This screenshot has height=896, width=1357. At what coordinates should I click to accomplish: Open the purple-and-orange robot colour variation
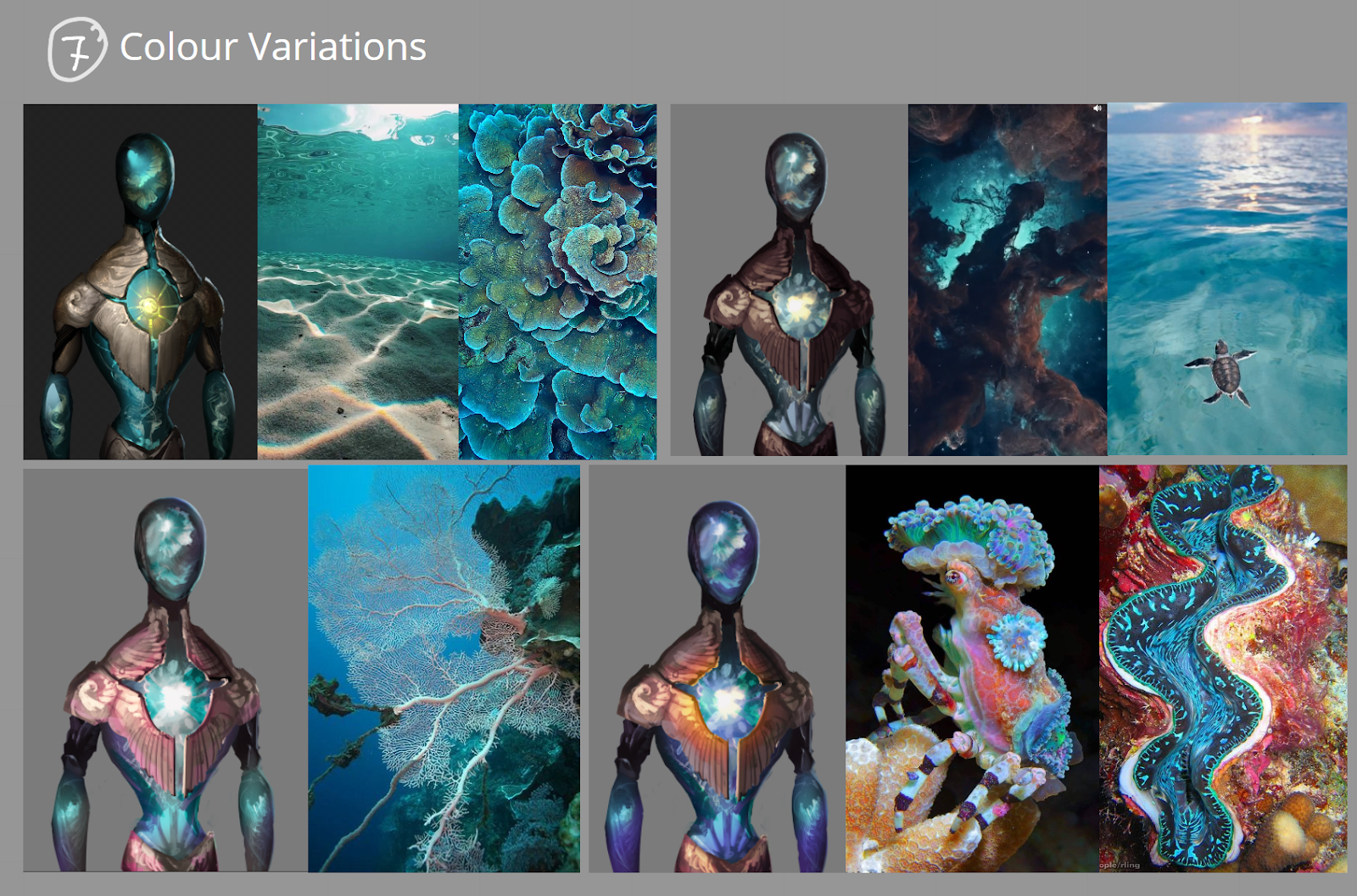click(718, 668)
